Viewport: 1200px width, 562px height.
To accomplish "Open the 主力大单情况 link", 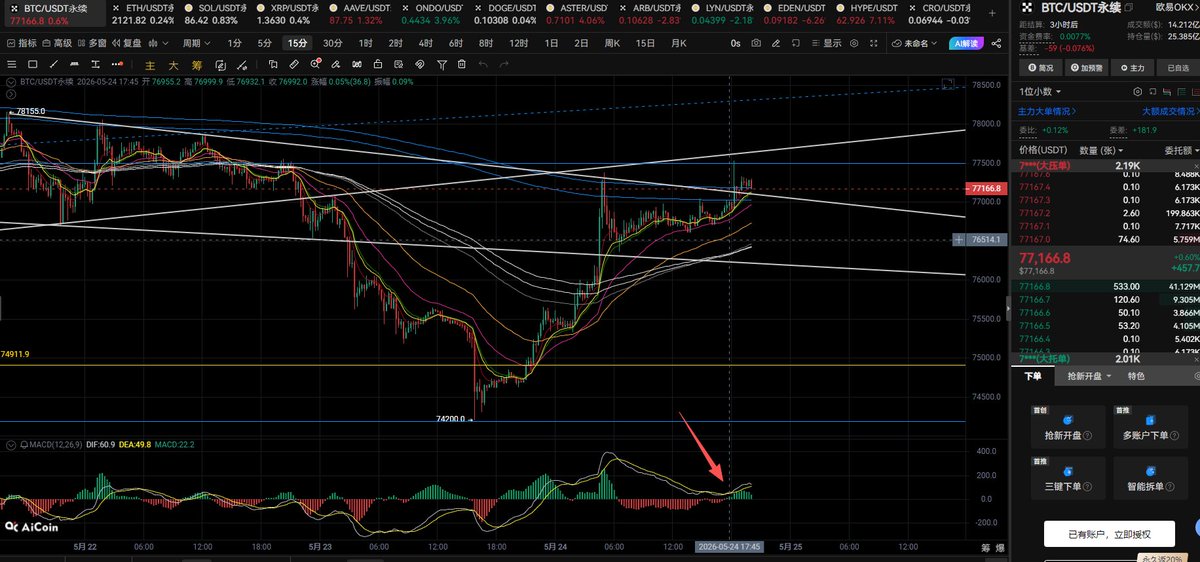I will coord(1048,111).
